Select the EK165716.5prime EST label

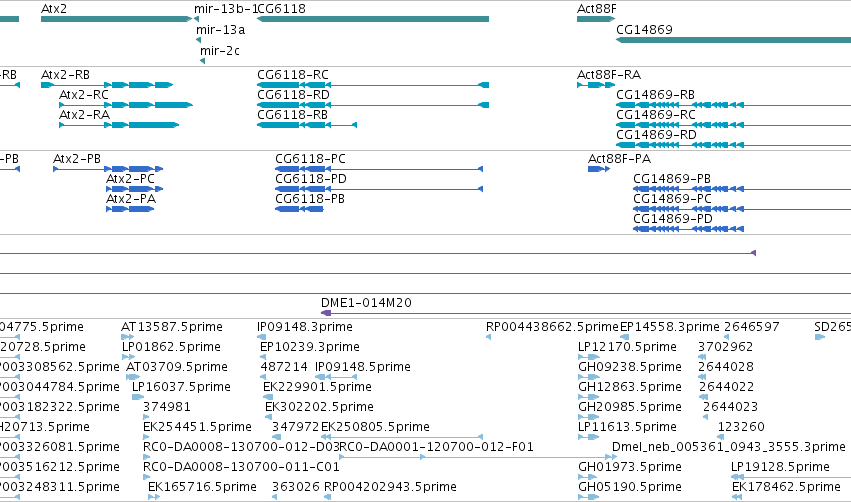pyautogui.click(x=202, y=488)
